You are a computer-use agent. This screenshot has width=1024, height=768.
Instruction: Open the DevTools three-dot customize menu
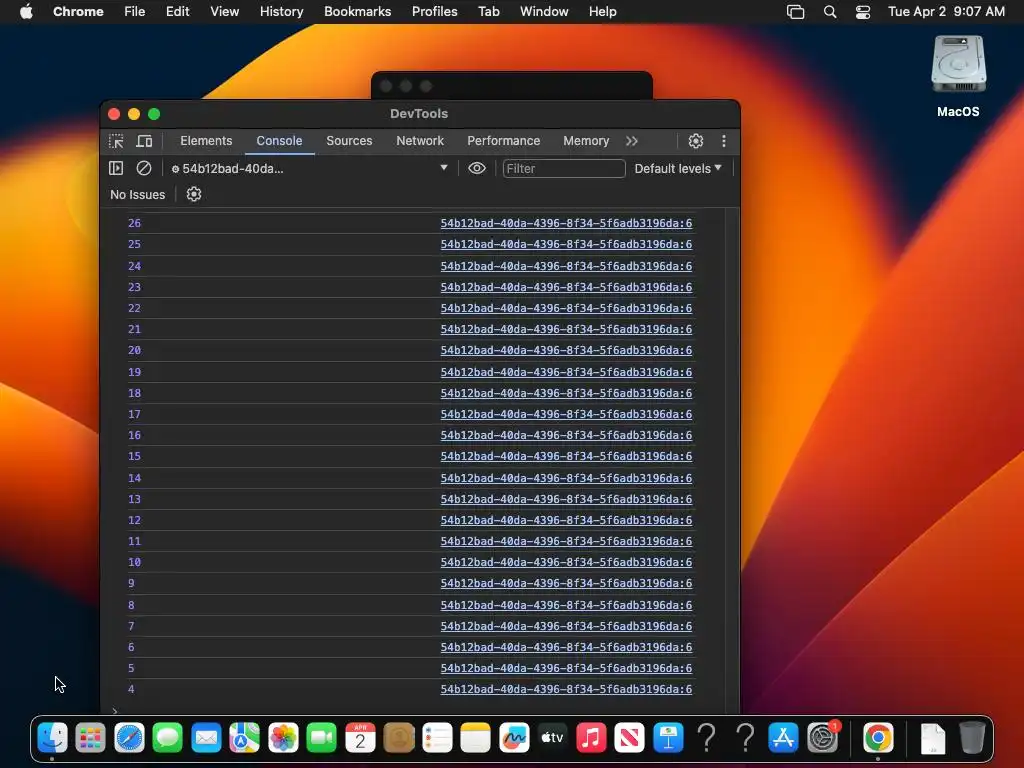click(x=724, y=141)
